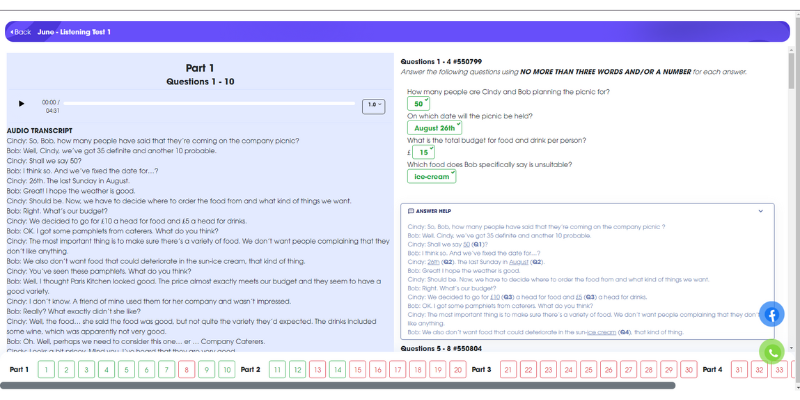Screen dimensions: 800x400
Task: Tap the green phone call icon
Action: coord(772,352)
